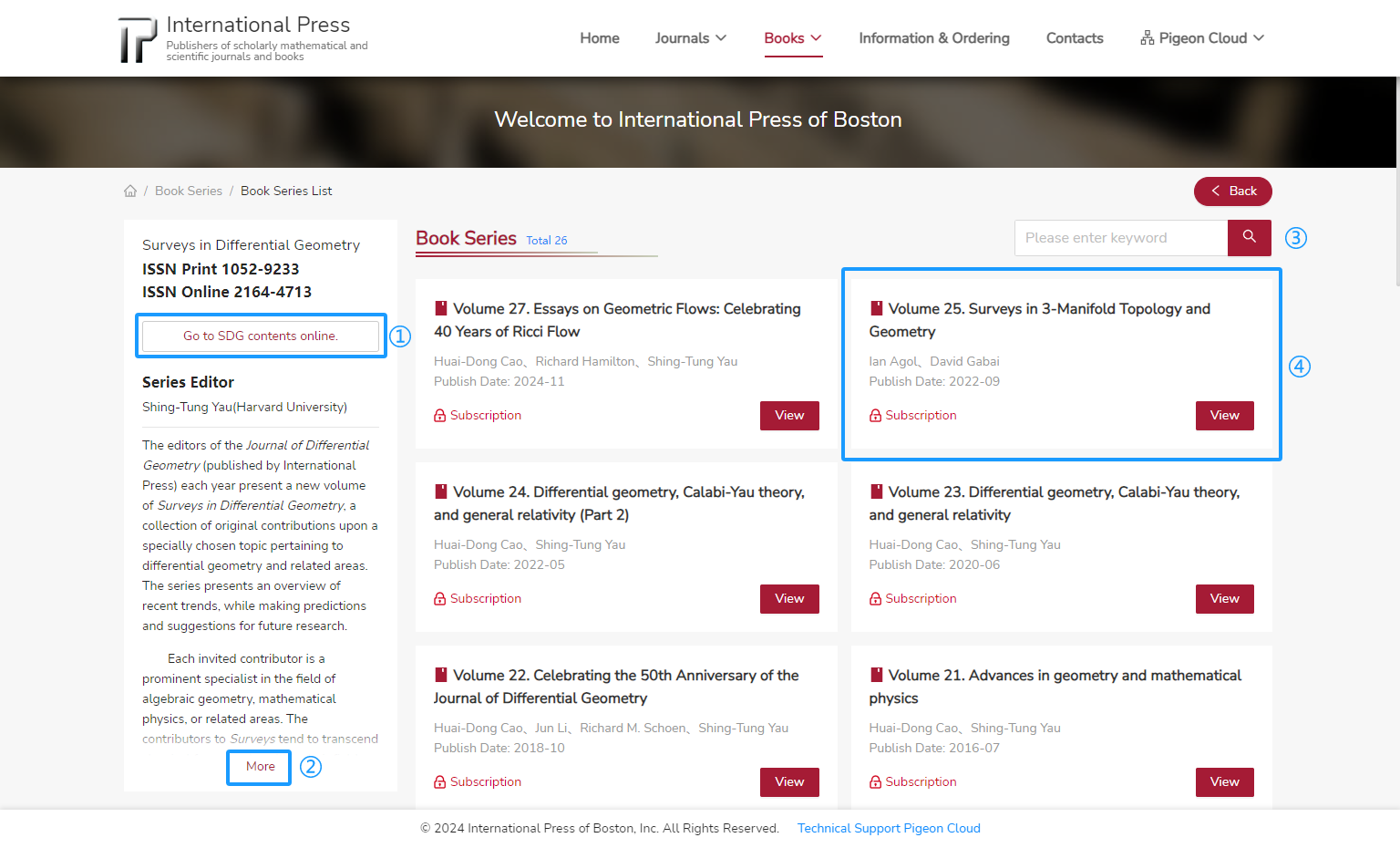Click Subscription on the Volume 27 card

pyautogui.click(x=486, y=416)
